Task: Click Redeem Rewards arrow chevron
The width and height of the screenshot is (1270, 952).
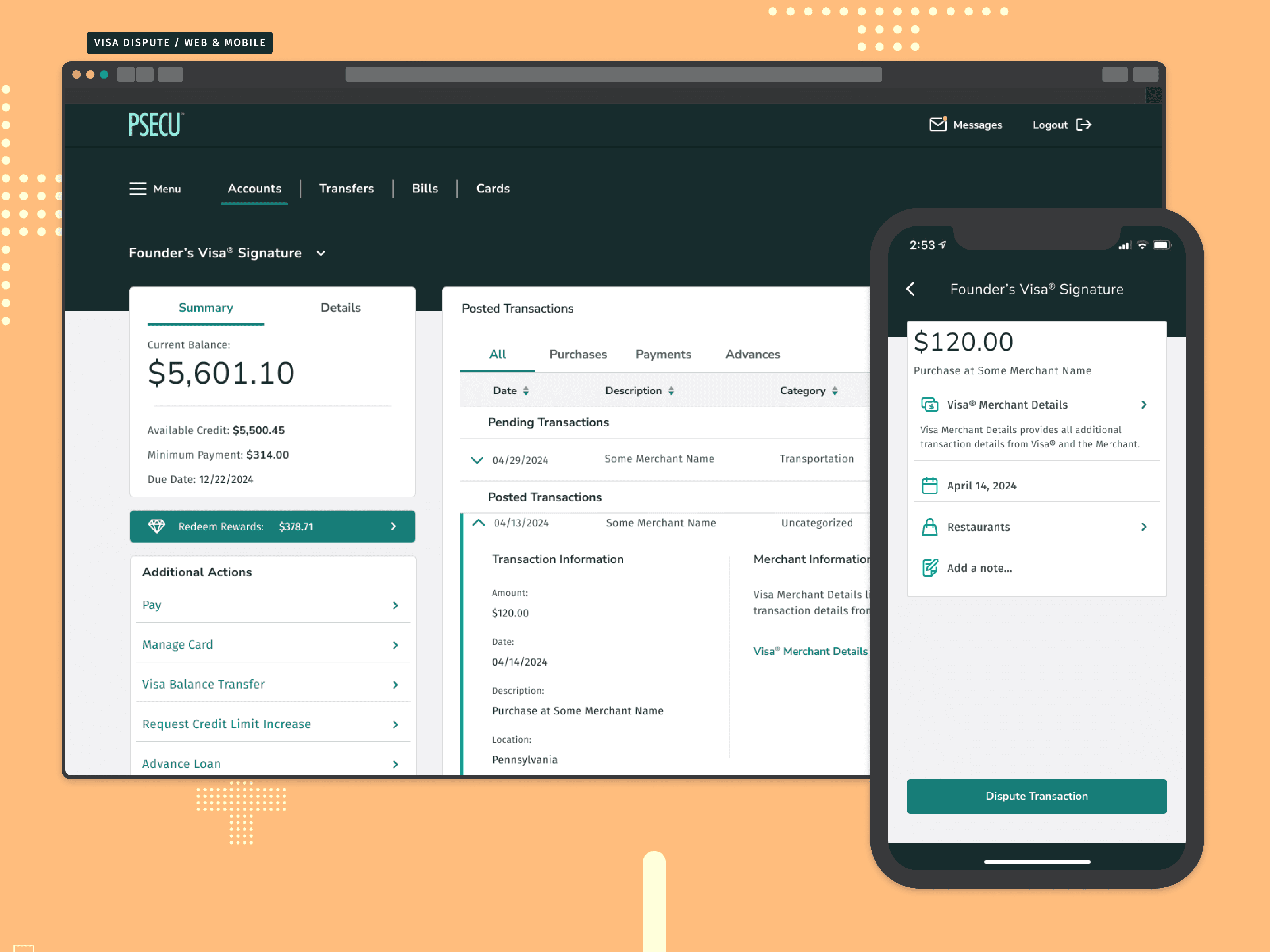Action: point(394,526)
